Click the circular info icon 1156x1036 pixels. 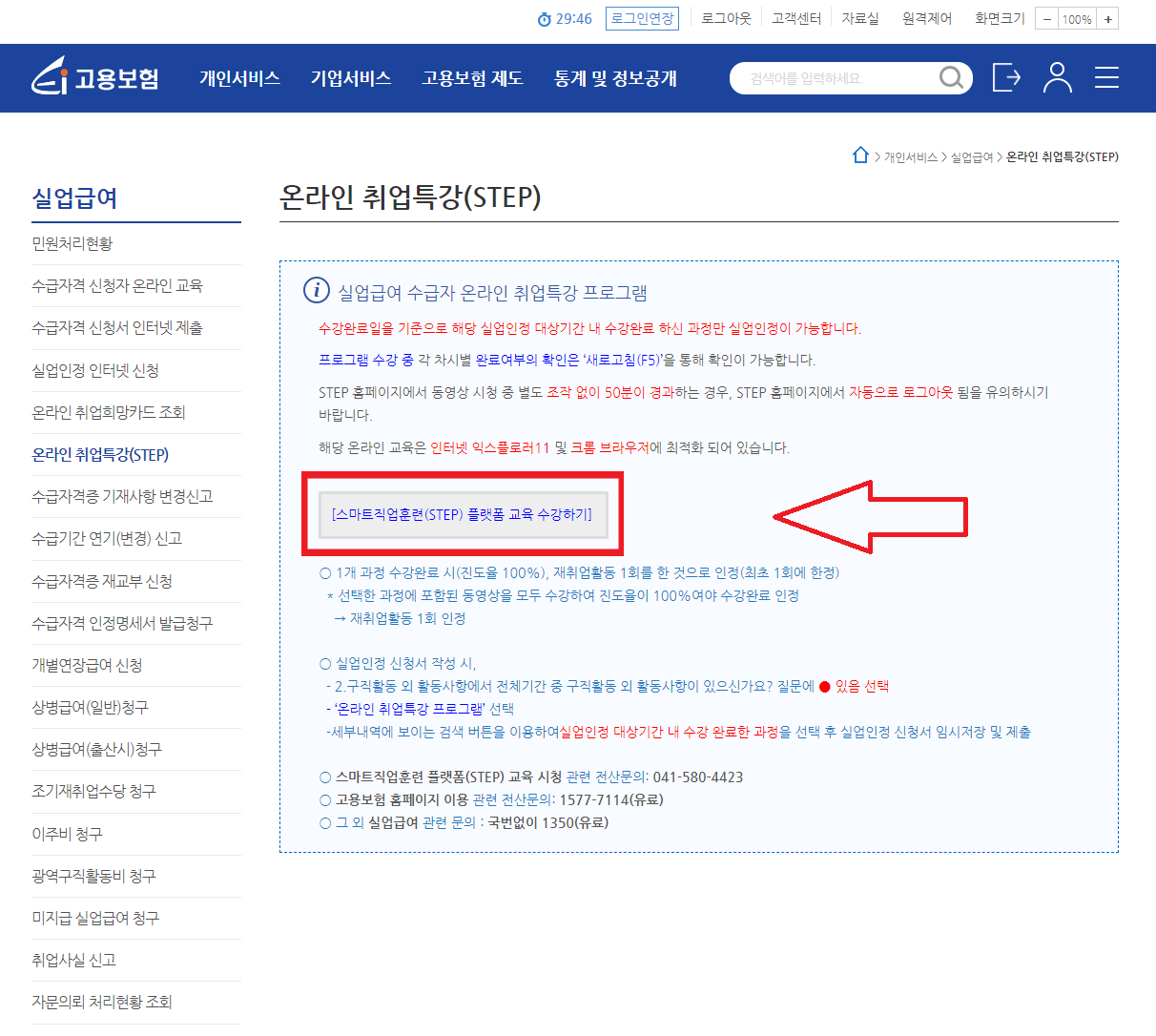316,291
